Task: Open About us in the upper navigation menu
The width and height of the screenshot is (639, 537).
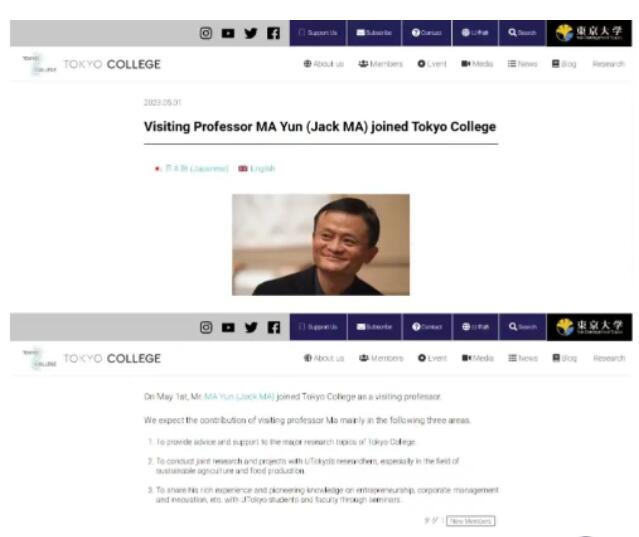Action: [324, 64]
